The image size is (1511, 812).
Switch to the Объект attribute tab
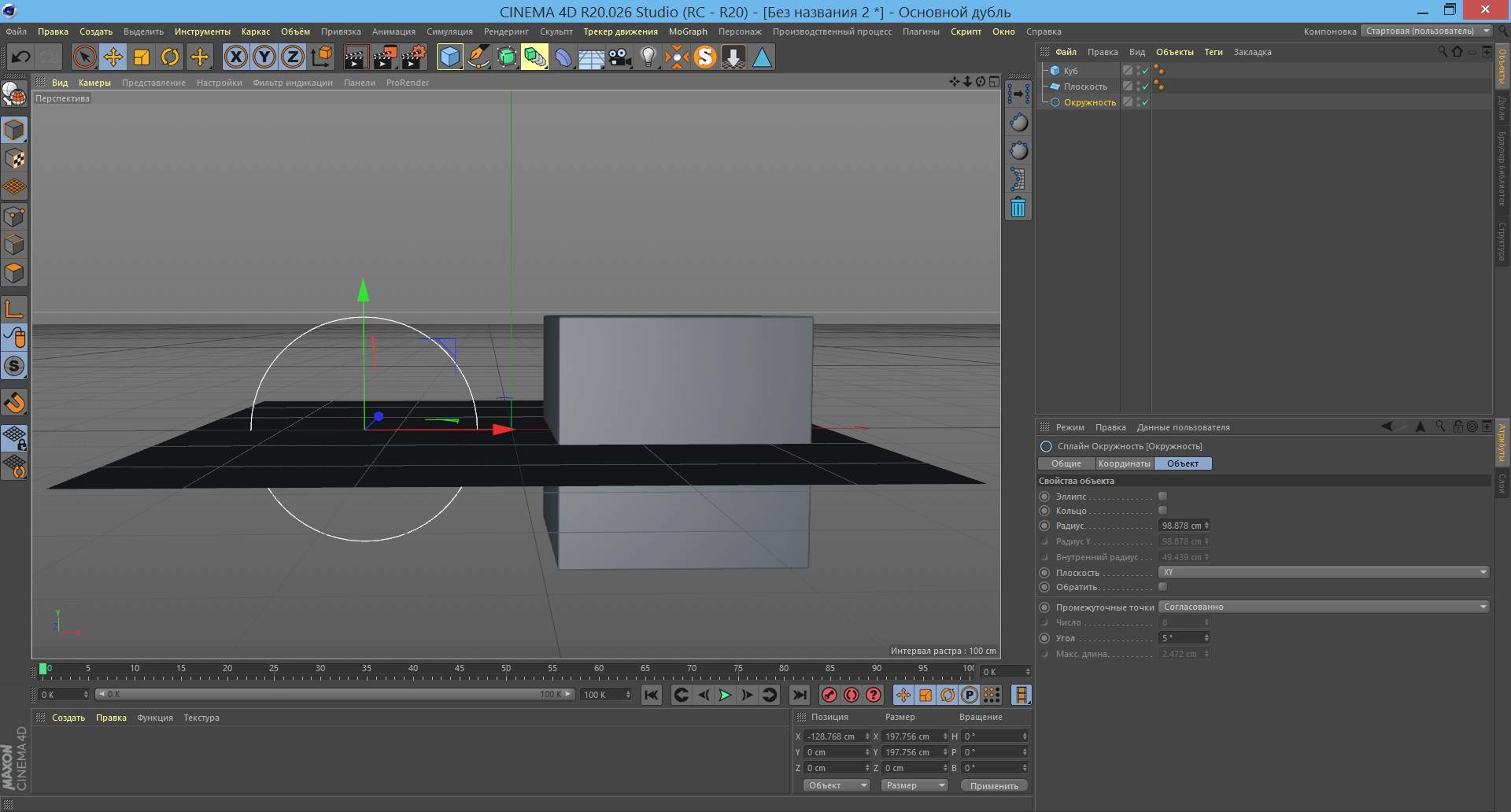(1183, 463)
